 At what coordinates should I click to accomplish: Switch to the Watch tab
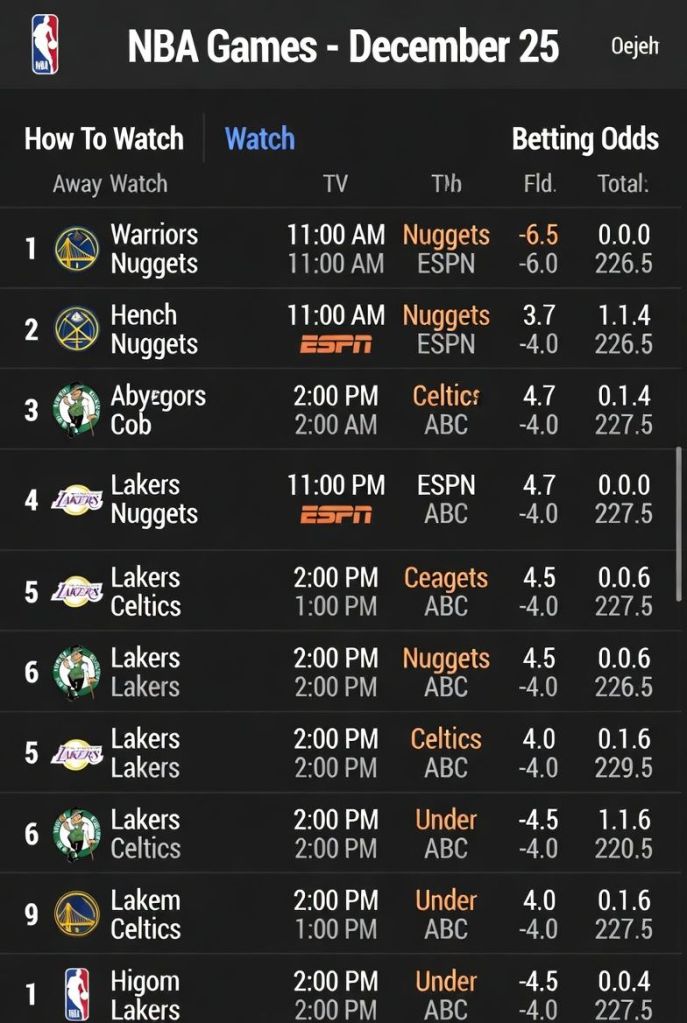point(260,138)
